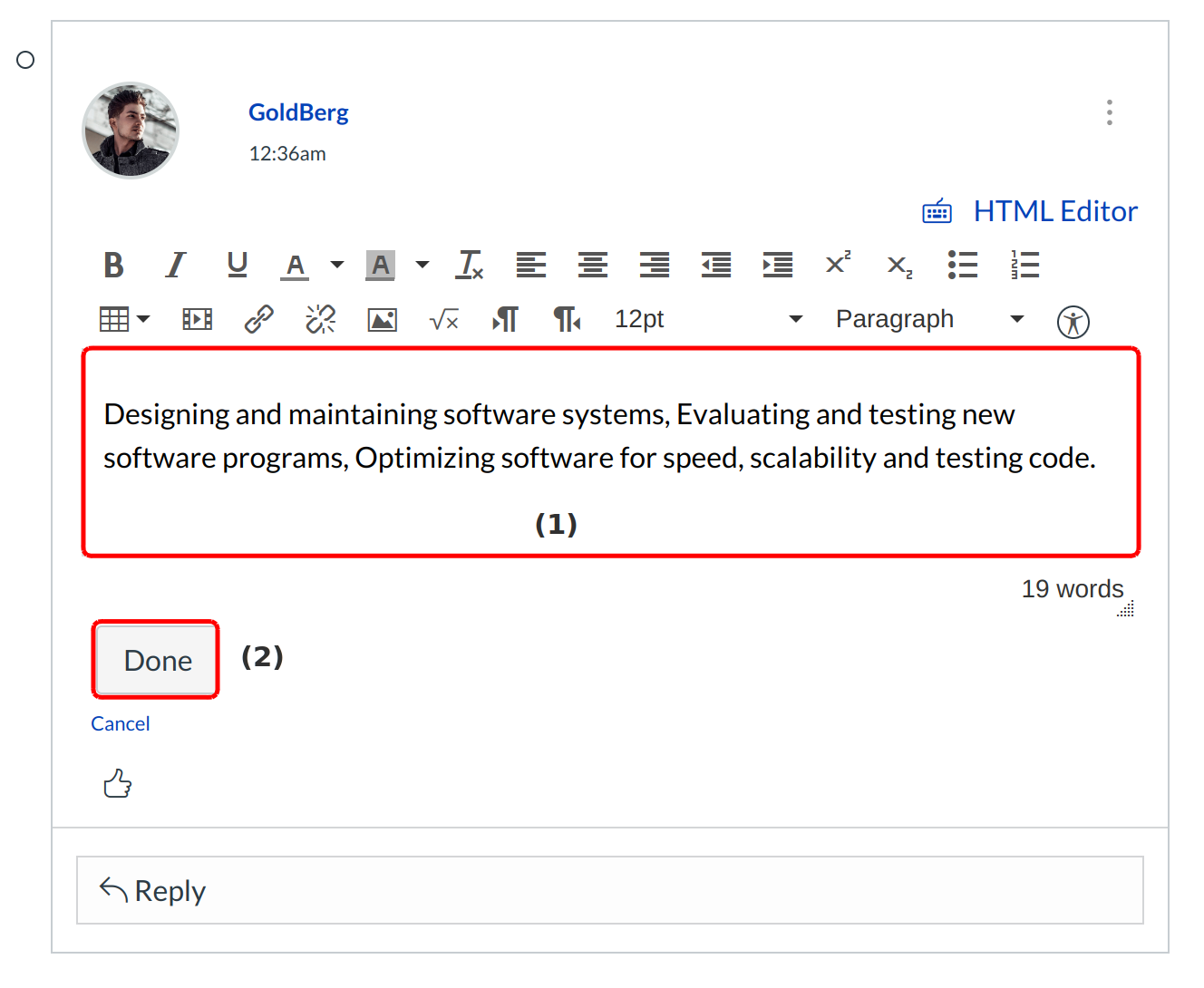
Task: Open the 12pt font size dropdown
Action: coord(707,319)
